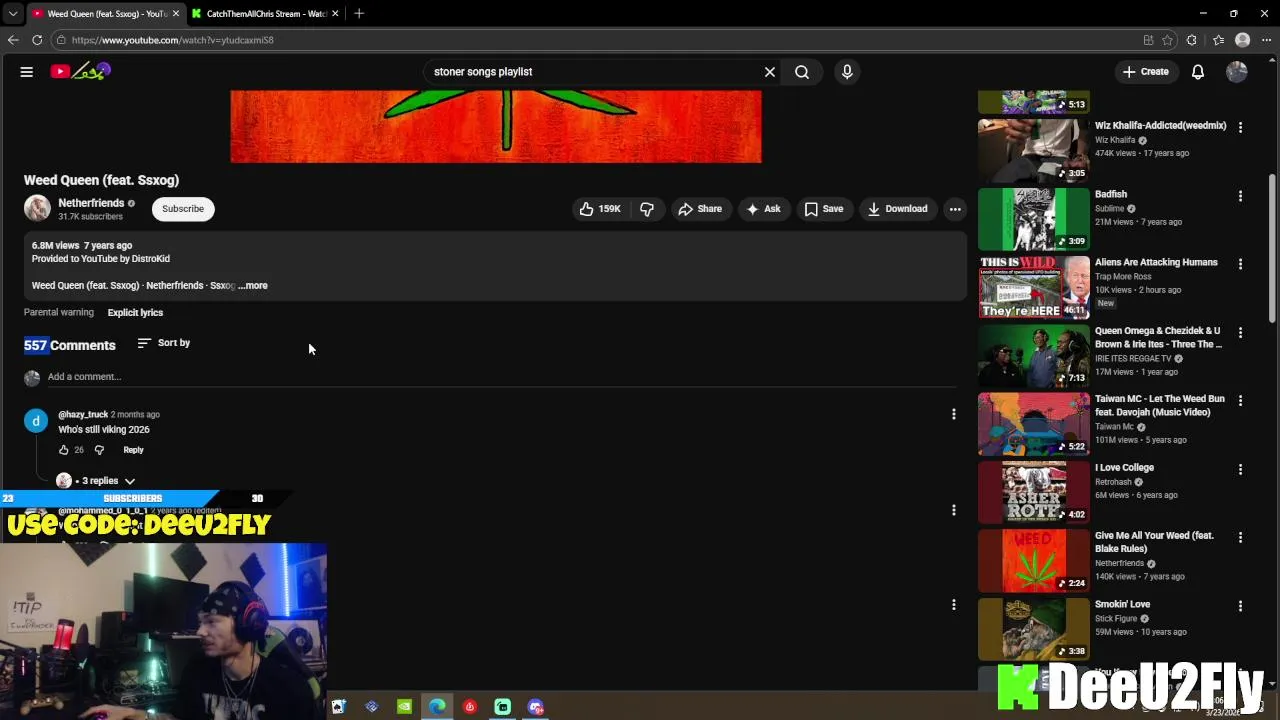Viewport: 1280px width, 720px height.
Task: Play Aliens Are Attacking Humans thumbnail
Action: pos(1033,287)
